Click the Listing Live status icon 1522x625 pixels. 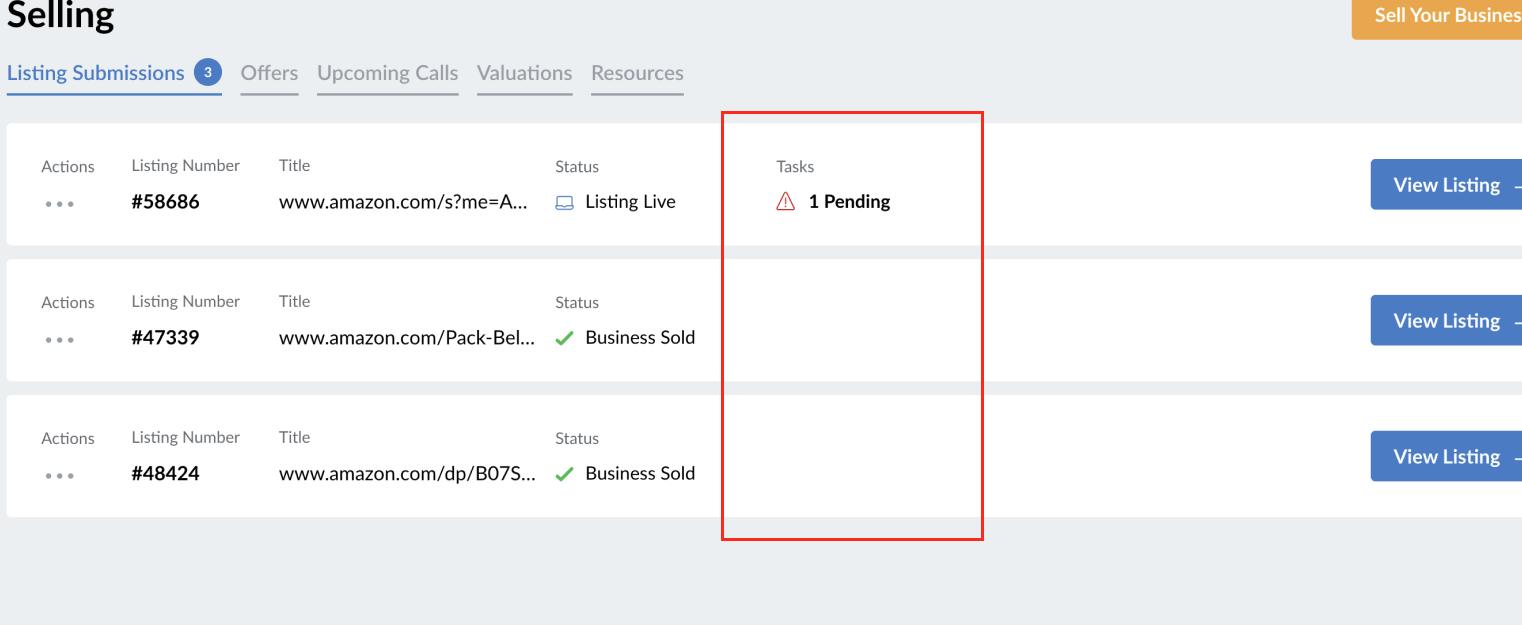(x=565, y=203)
